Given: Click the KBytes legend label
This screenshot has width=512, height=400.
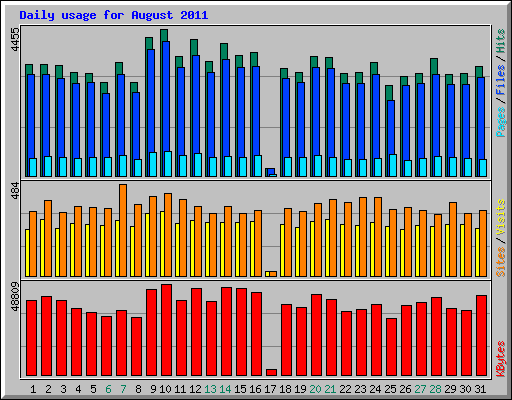Looking at the screenshot, I should pos(501,359).
